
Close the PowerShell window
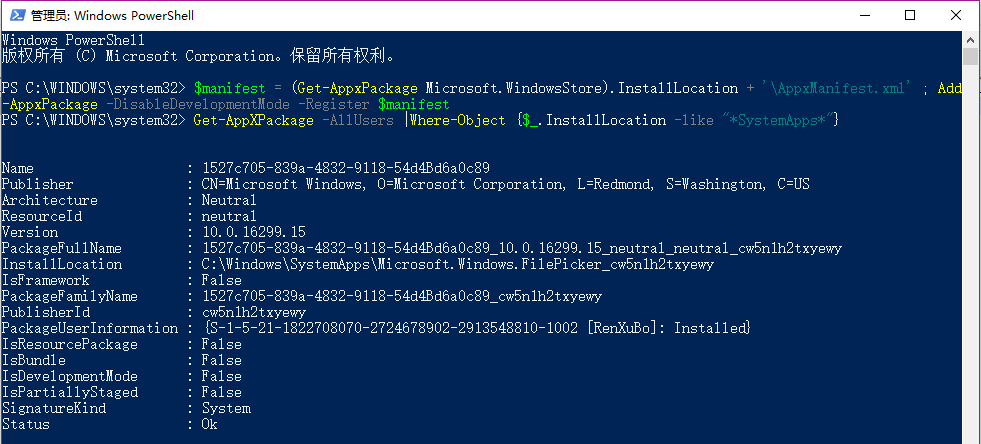click(956, 16)
